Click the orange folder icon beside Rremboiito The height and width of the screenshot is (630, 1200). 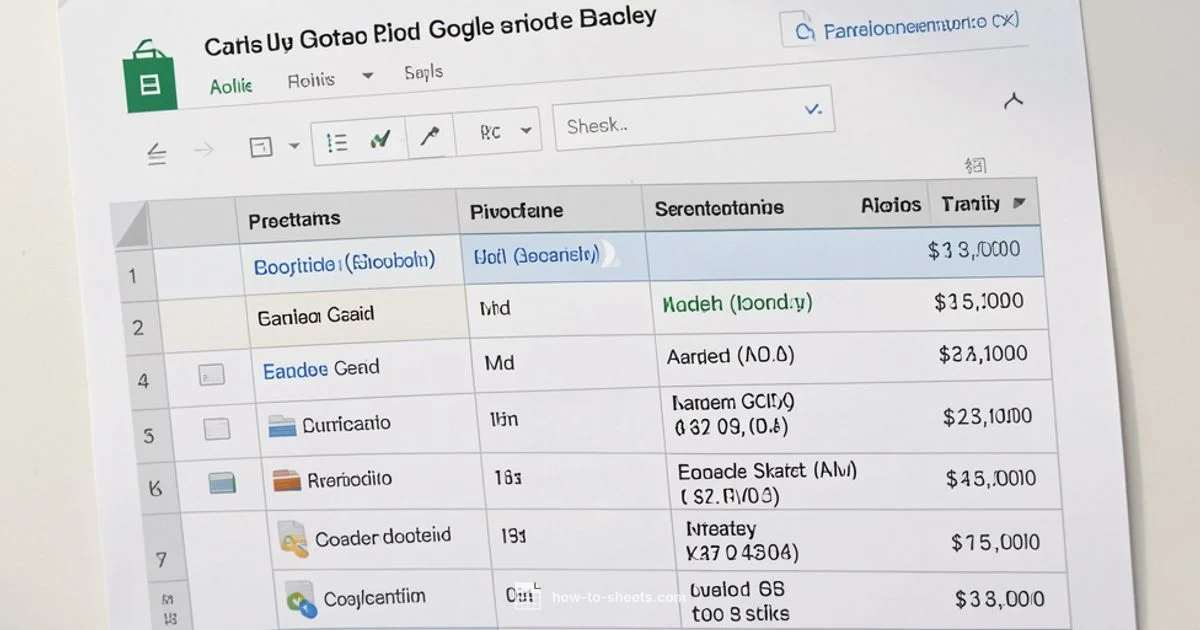[x=286, y=480]
